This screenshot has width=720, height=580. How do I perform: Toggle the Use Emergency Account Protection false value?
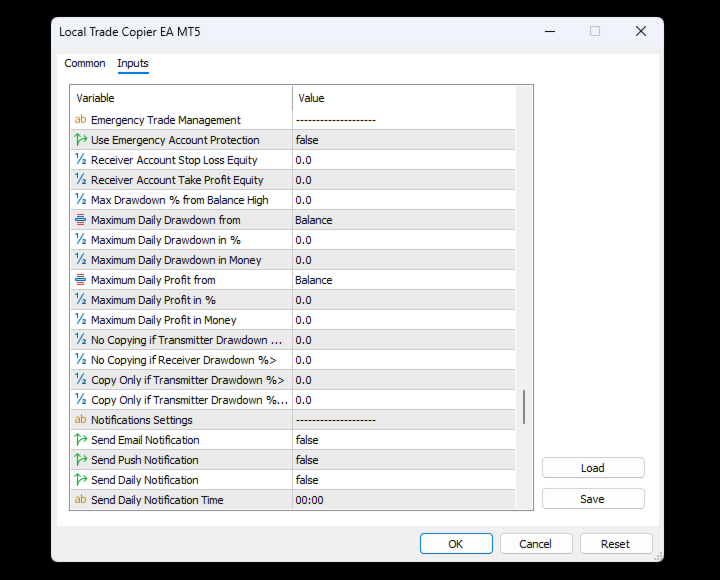click(404, 140)
